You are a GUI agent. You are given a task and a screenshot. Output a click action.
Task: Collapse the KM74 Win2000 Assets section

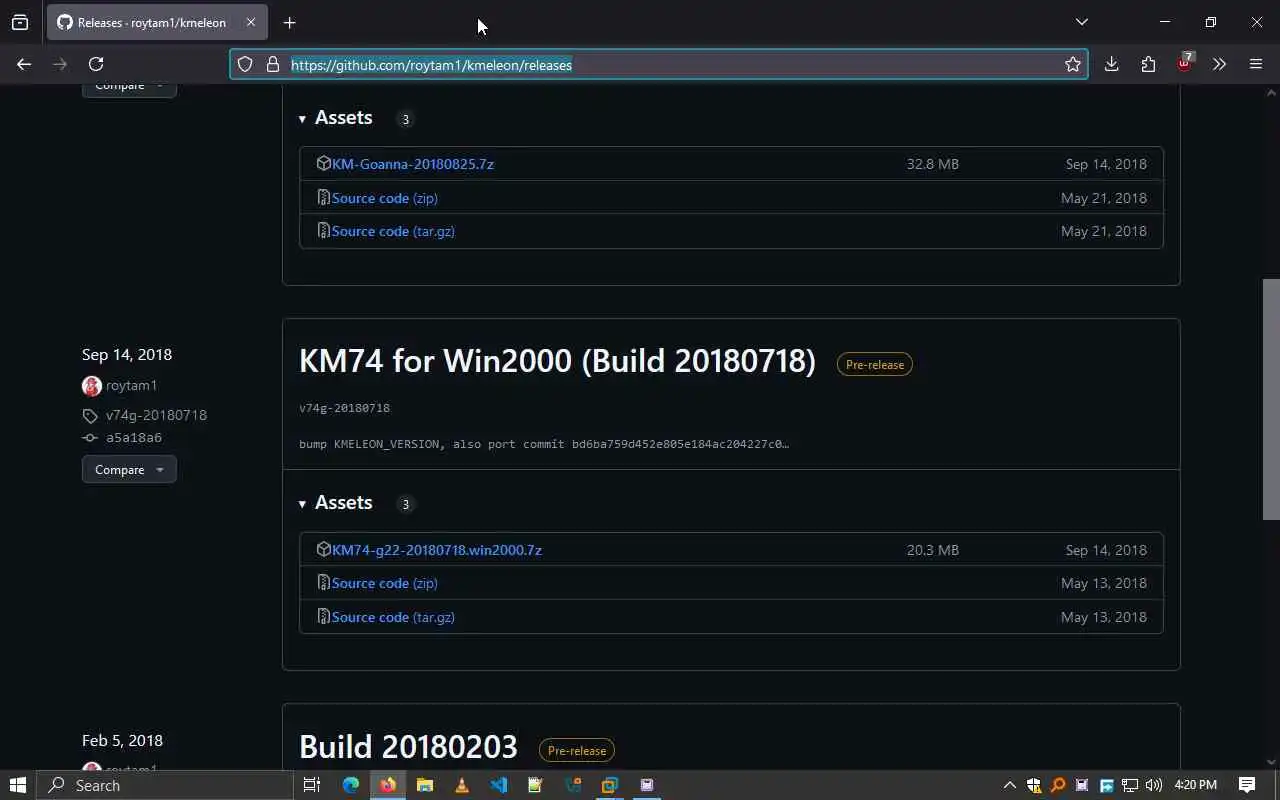pos(335,503)
